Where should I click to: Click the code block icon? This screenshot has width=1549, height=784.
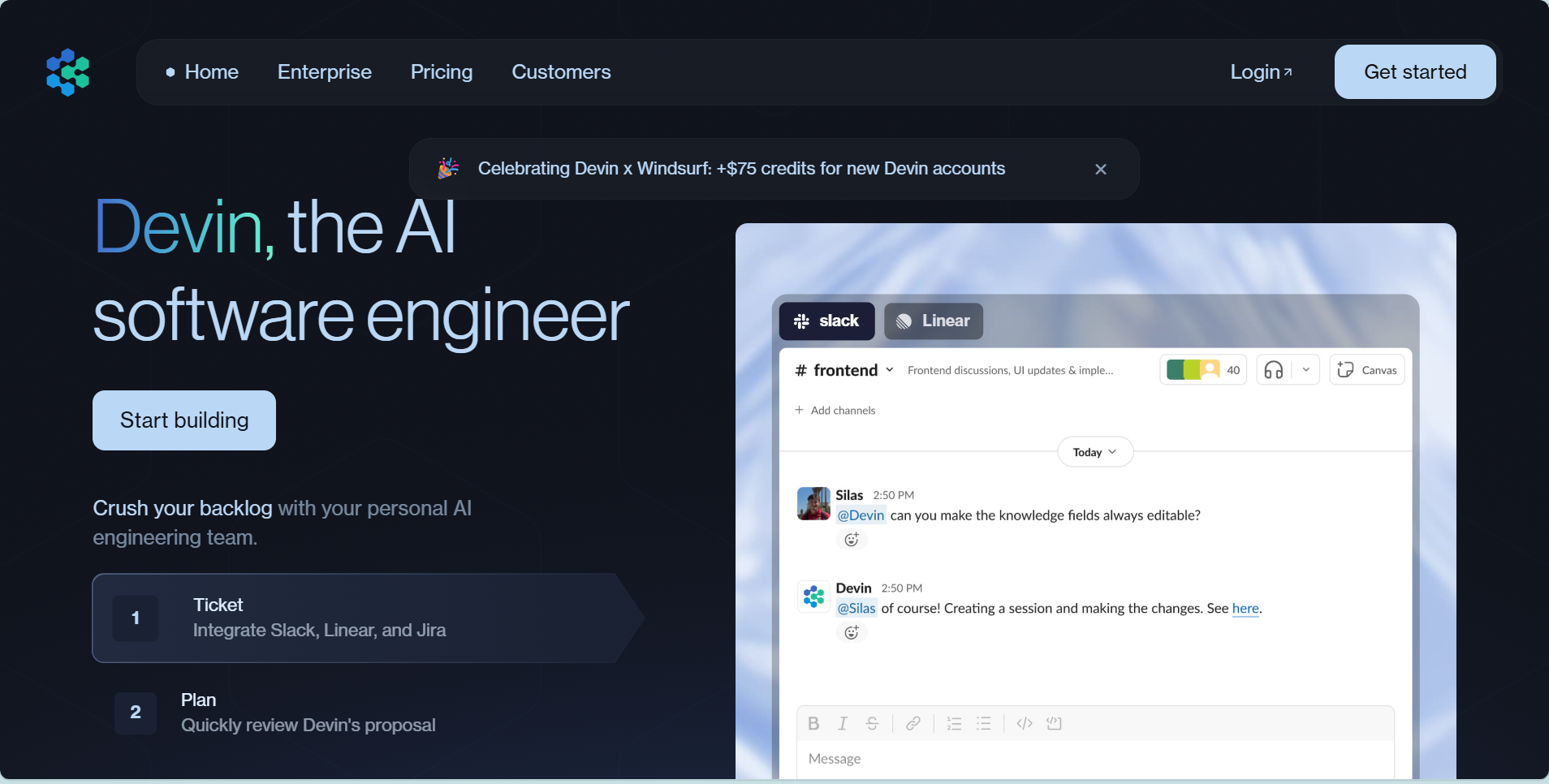[x=1054, y=723]
